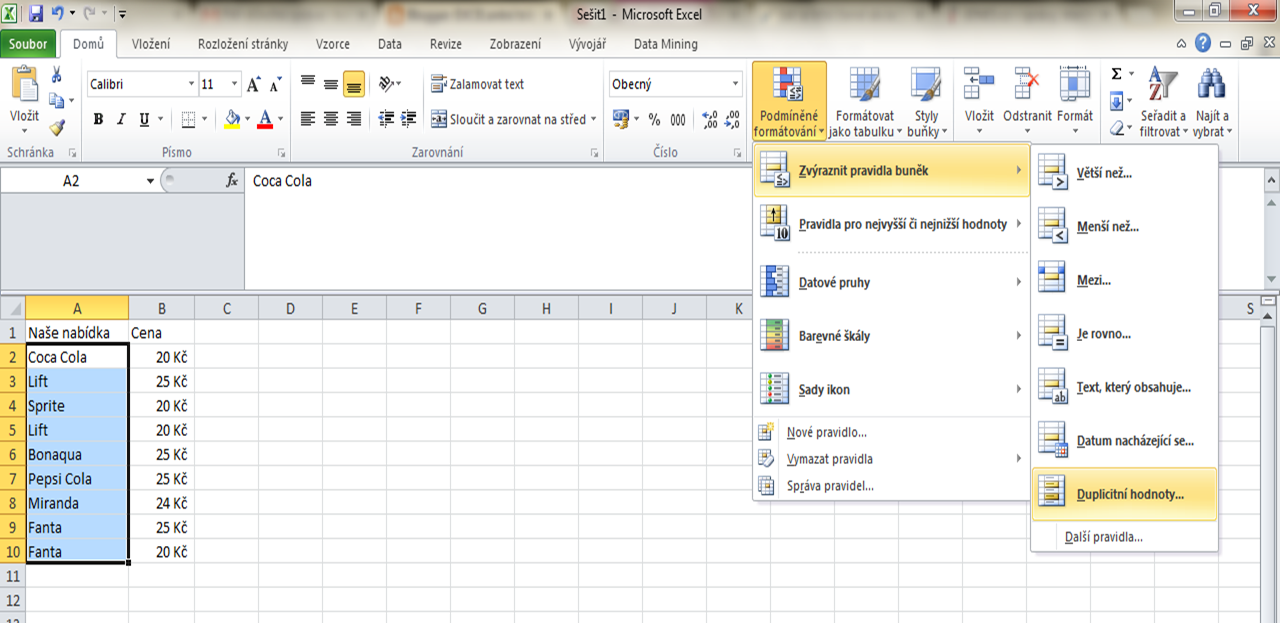Decrease font size with the small A icon
1280x623 pixels.
[275, 85]
